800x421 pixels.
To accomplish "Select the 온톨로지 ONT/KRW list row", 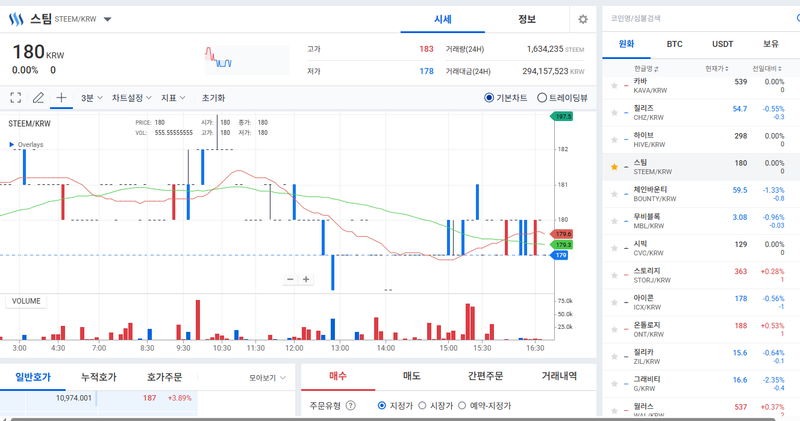I will pos(701,329).
